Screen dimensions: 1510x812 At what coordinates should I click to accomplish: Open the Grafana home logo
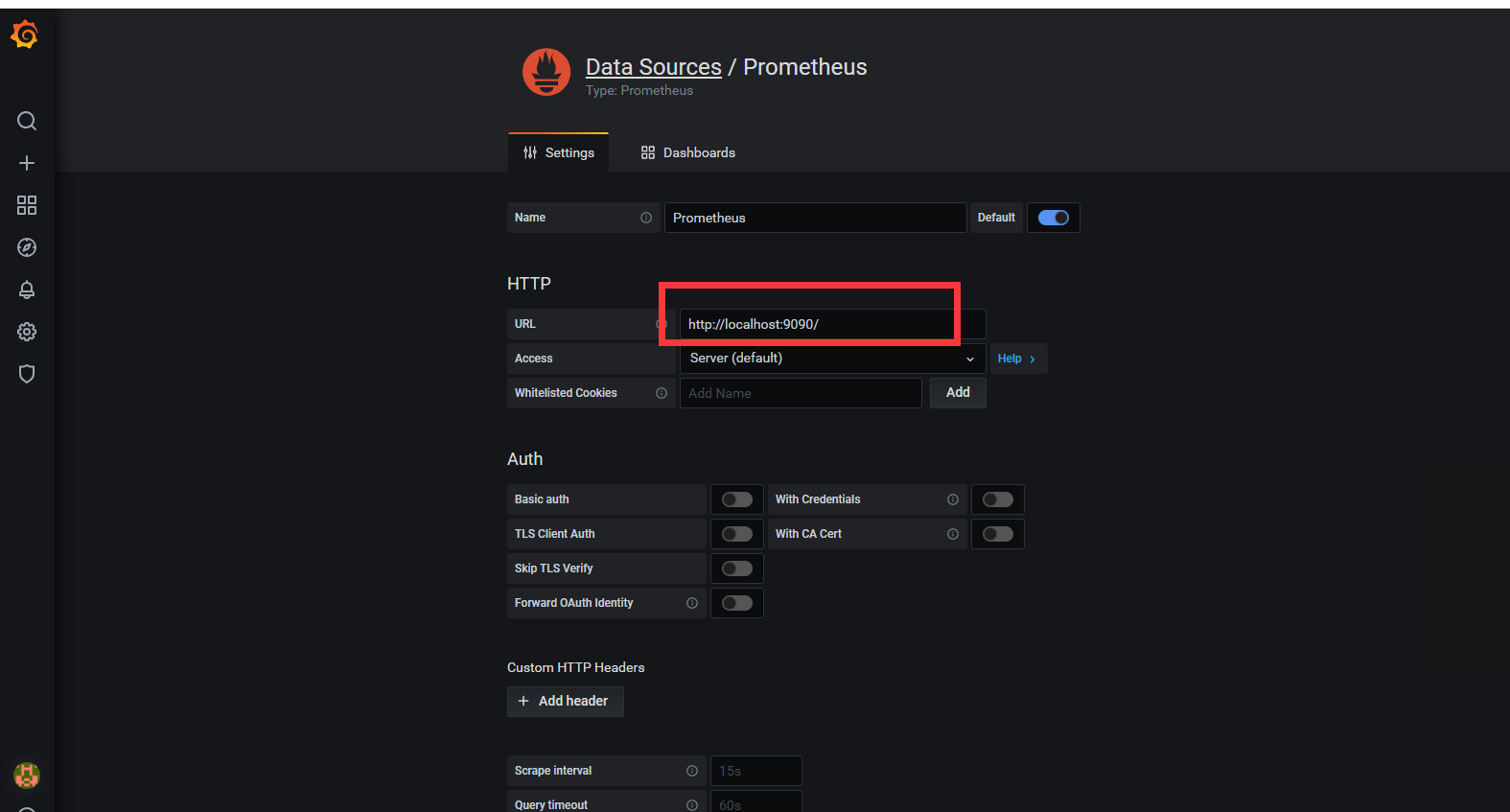pyautogui.click(x=25, y=35)
